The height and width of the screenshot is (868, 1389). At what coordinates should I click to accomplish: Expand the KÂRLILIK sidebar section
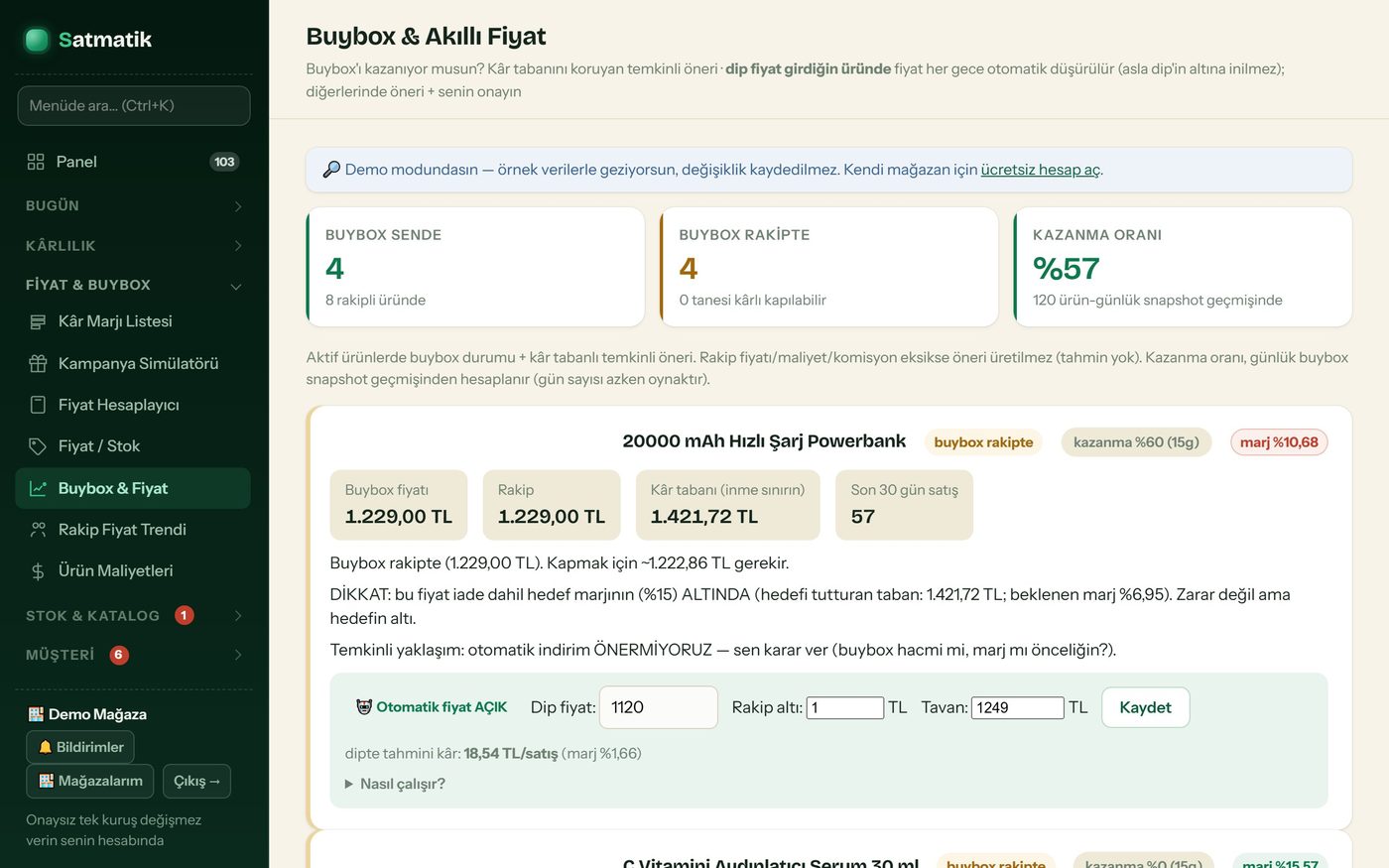[134, 245]
